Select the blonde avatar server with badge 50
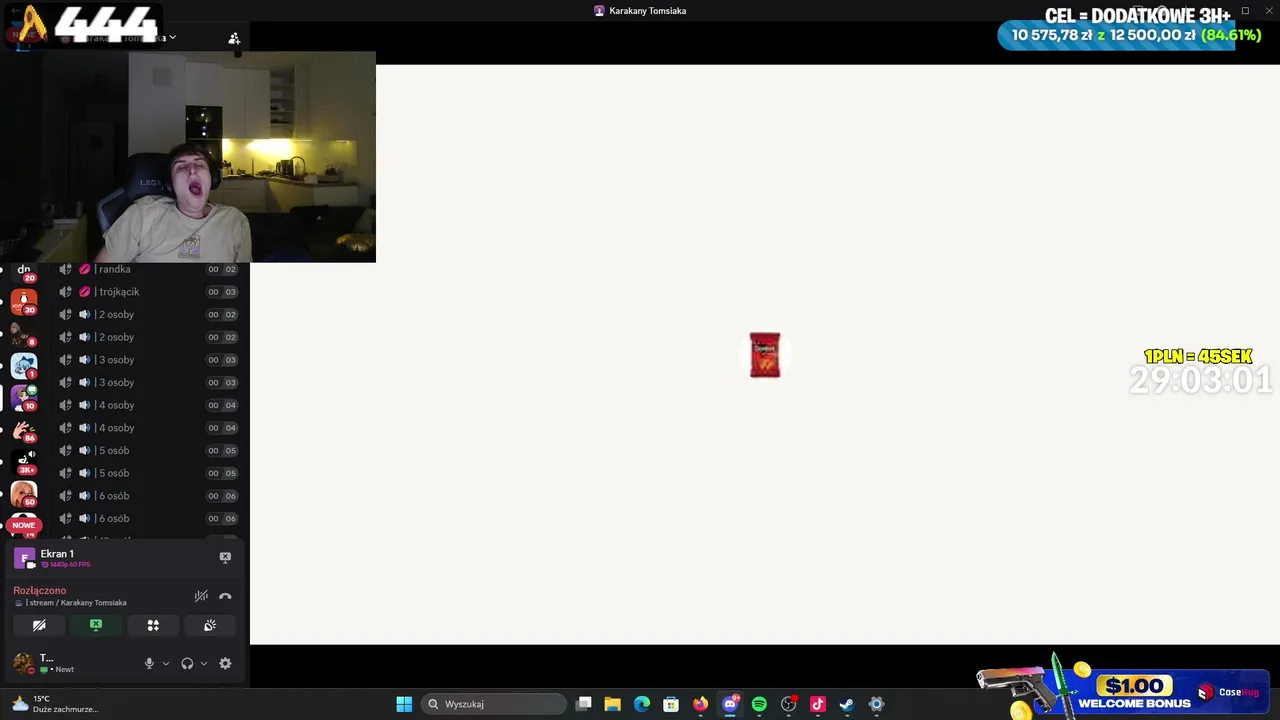The height and width of the screenshot is (720, 1280). click(24, 494)
